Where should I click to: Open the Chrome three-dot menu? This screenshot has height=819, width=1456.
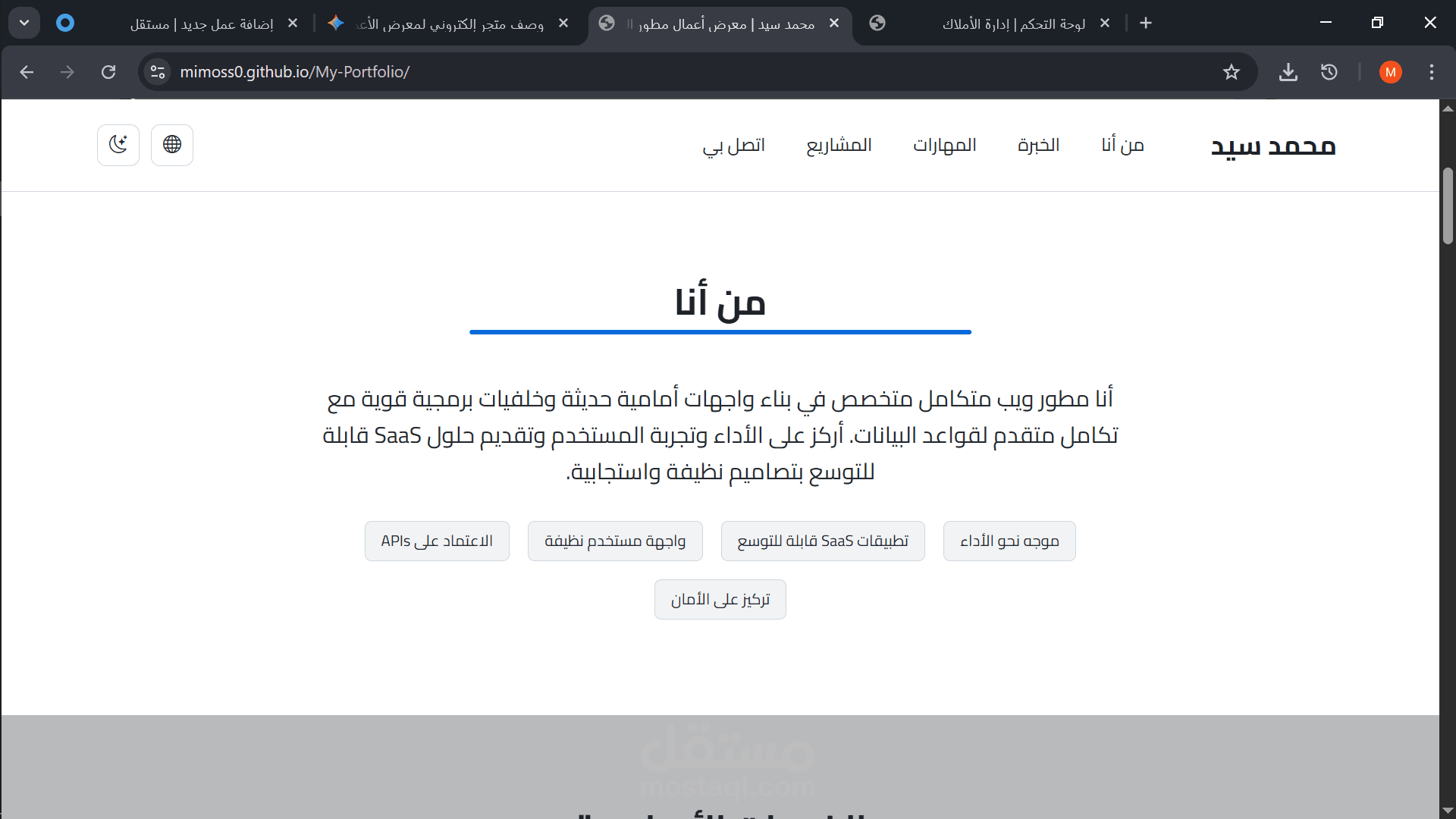pyautogui.click(x=1431, y=72)
